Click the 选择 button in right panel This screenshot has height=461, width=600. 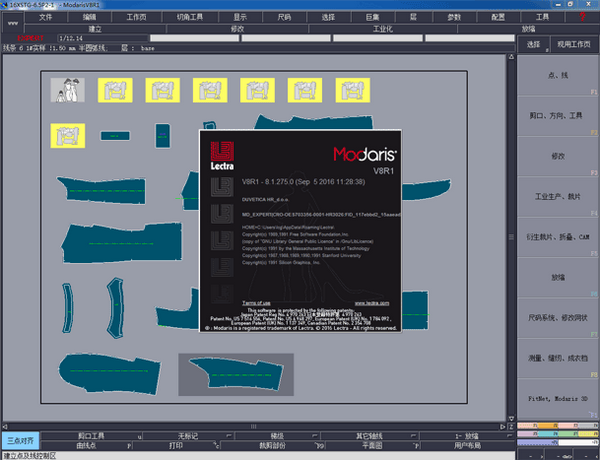click(533, 44)
